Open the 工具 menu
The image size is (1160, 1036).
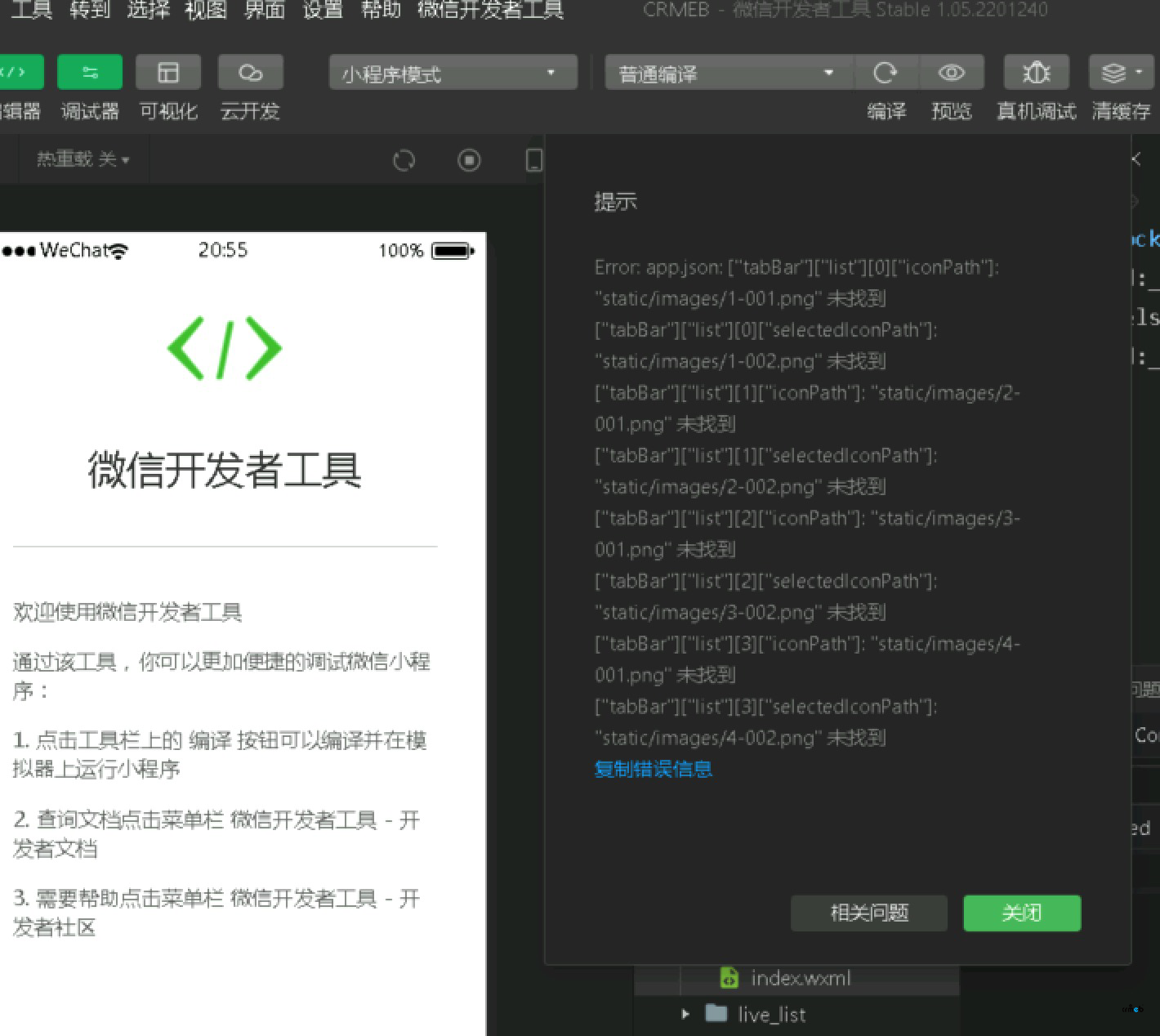[x=31, y=10]
